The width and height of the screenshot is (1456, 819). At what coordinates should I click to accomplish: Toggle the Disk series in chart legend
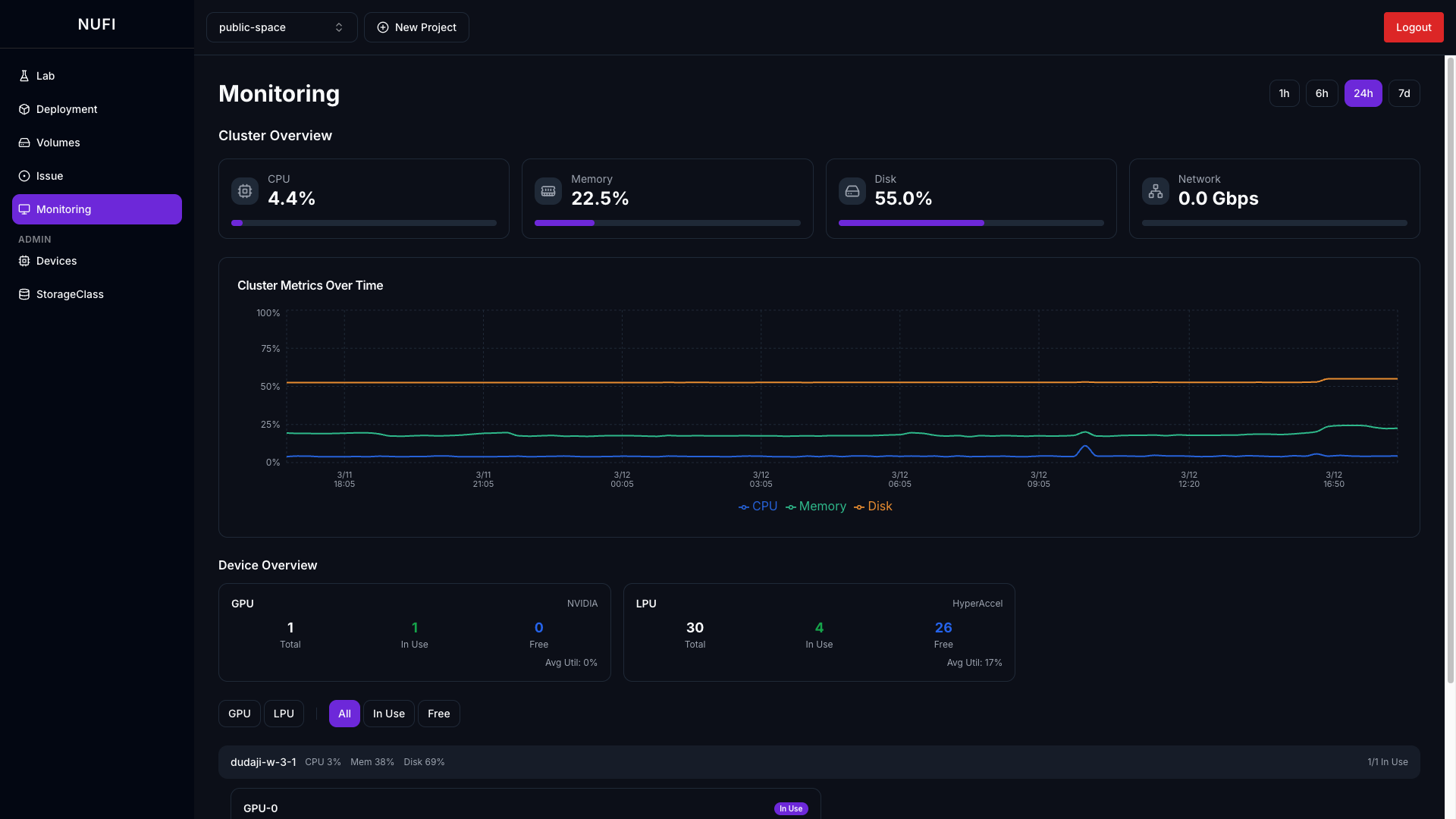(873, 507)
